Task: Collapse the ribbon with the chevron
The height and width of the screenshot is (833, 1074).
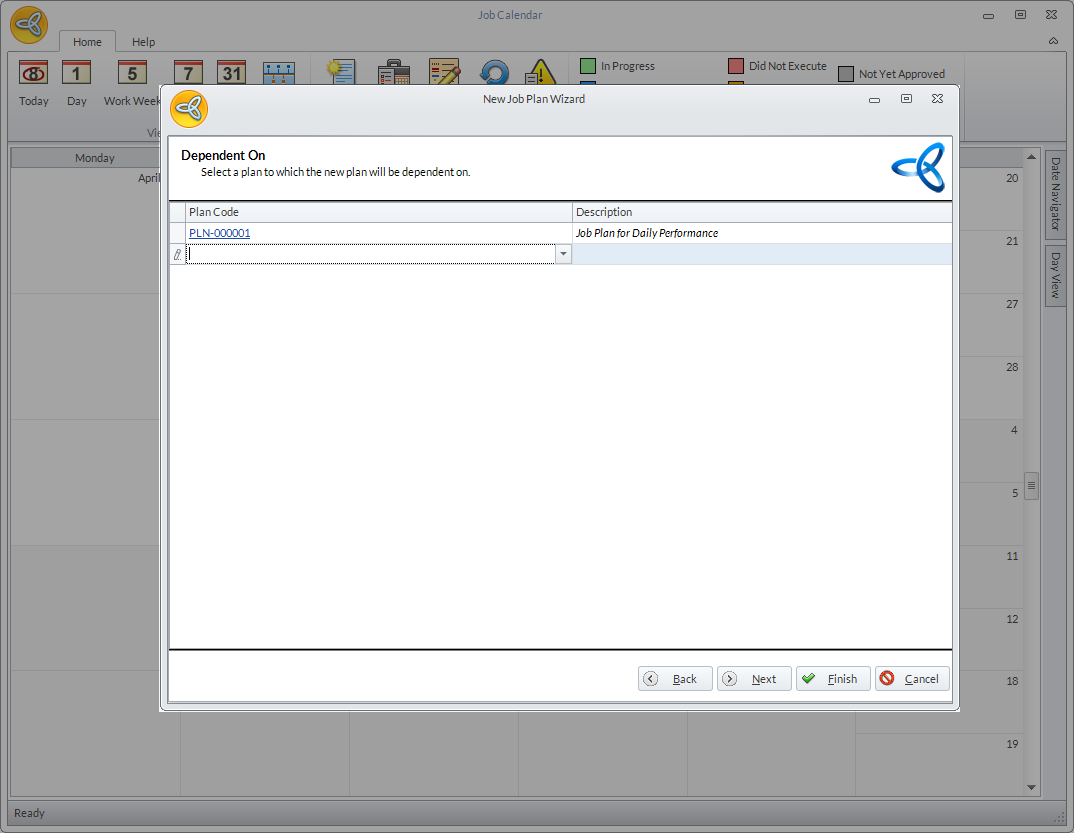Action: tap(1053, 41)
